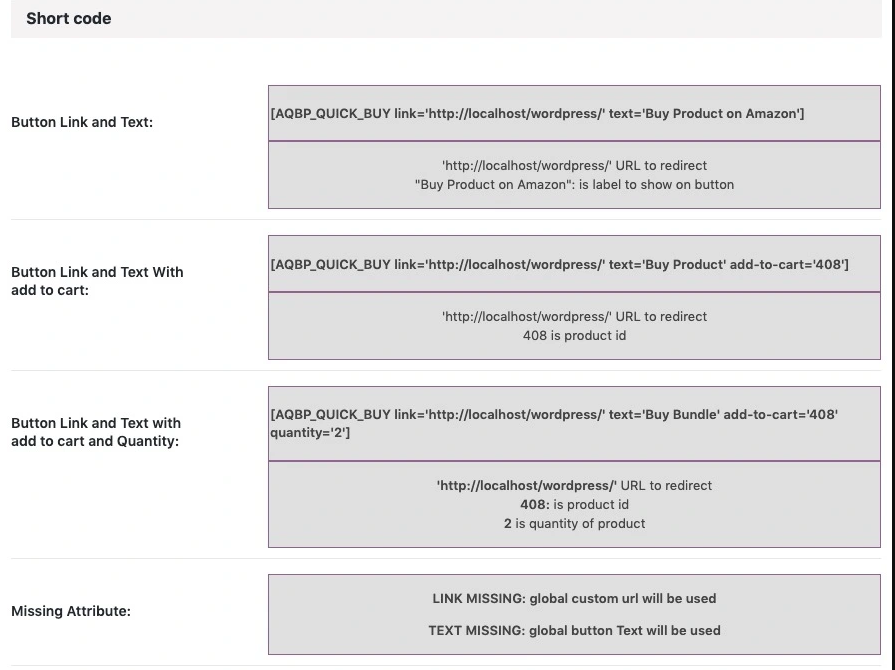Click '408 is product id' under Buy Product shortcode
This screenshot has height=670, width=895.
574,335
